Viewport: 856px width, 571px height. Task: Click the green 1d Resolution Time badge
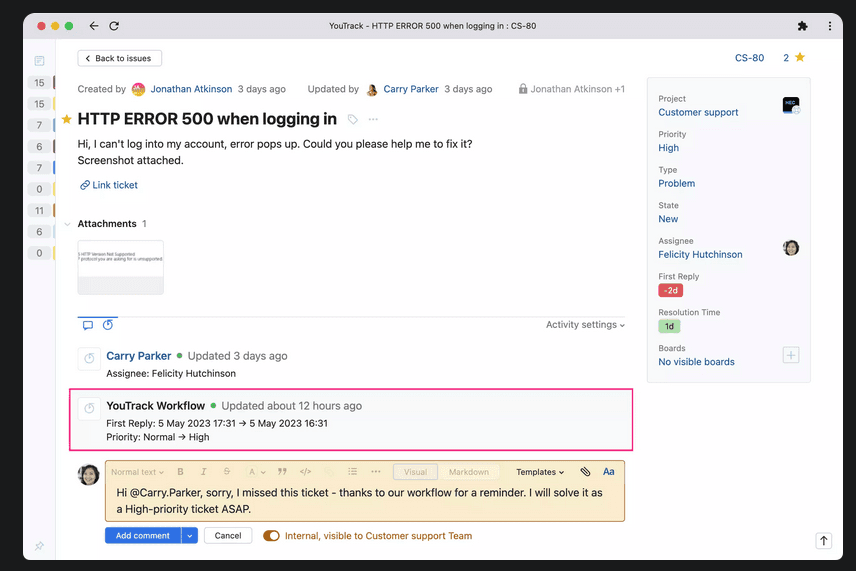(x=669, y=326)
